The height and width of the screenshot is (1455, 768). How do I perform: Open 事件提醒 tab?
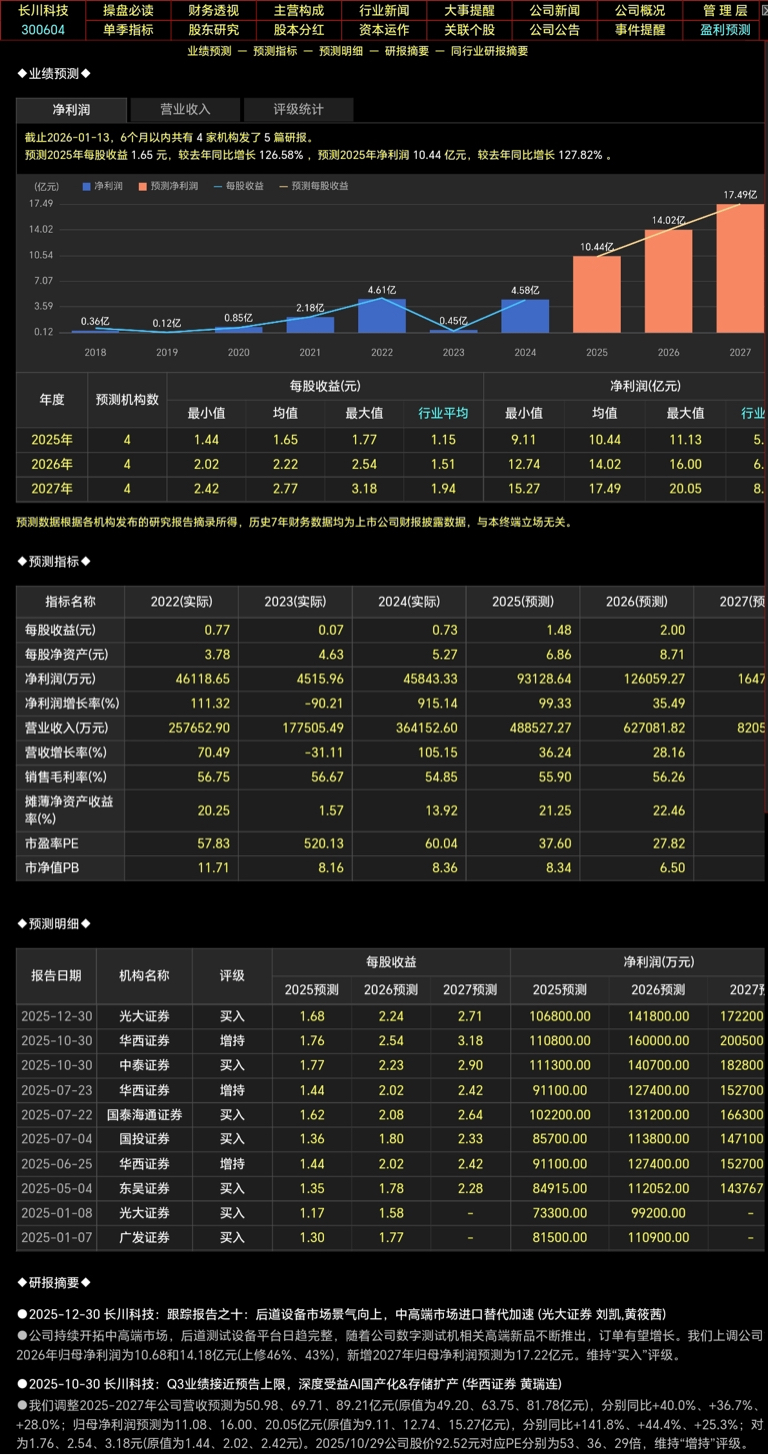coord(640,30)
